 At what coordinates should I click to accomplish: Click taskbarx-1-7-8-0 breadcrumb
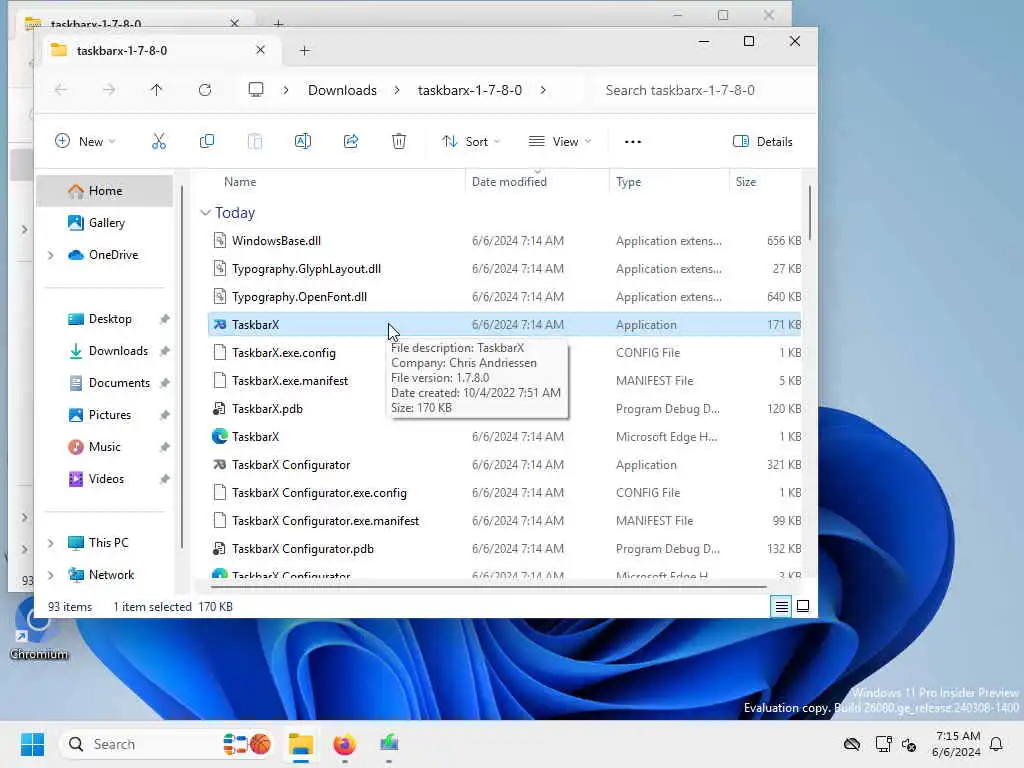click(x=470, y=90)
